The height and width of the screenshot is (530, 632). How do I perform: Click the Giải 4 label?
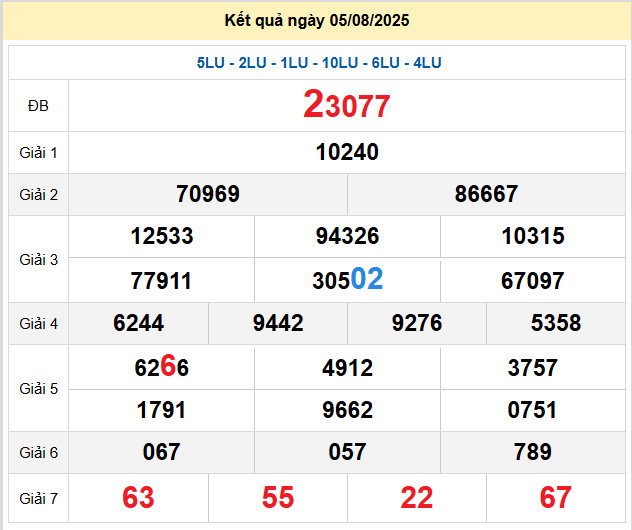pyautogui.click(x=38, y=324)
